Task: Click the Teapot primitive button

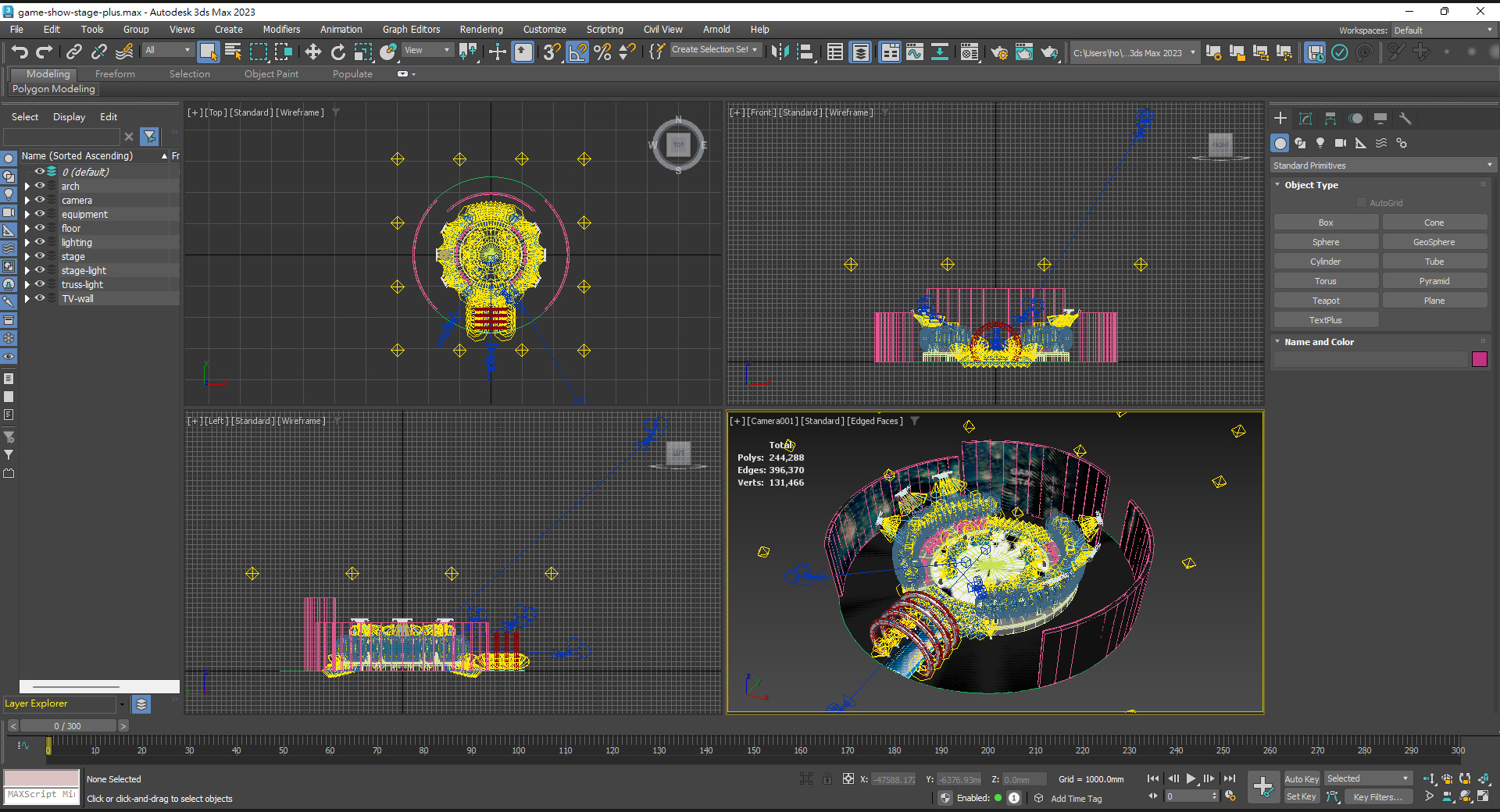Action: (x=1325, y=301)
